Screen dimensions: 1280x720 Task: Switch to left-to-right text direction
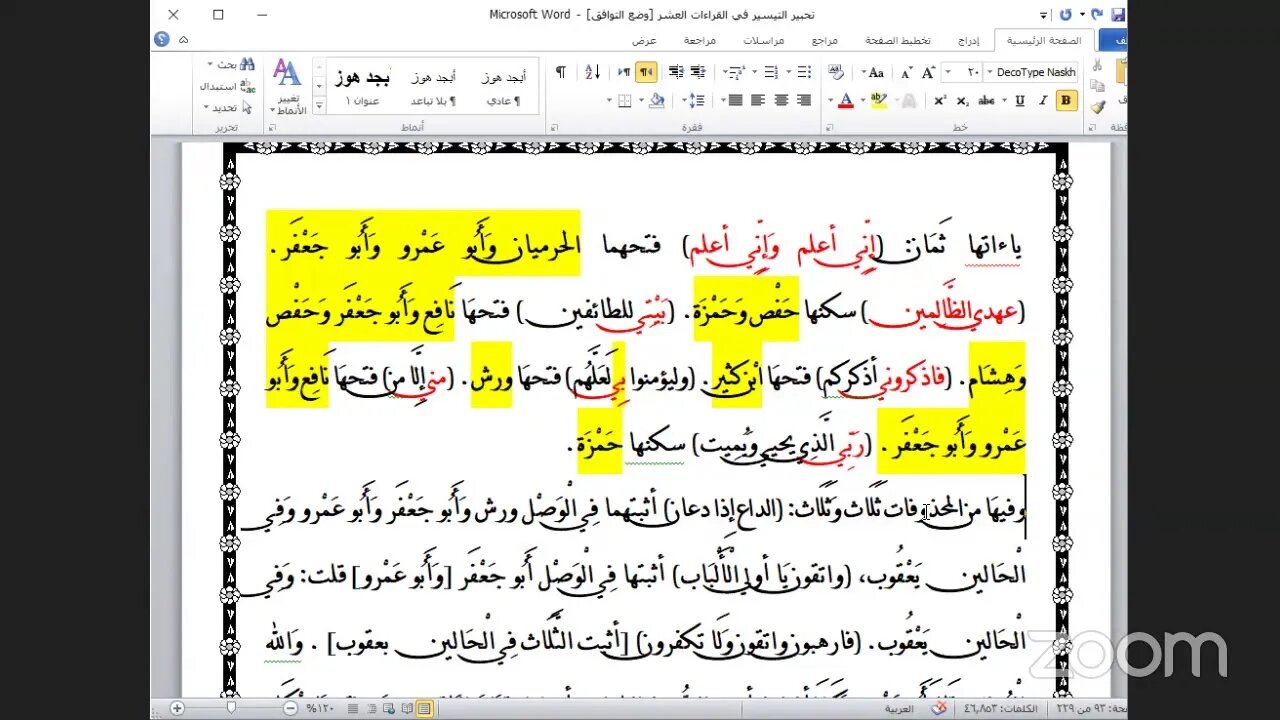(x=624, y=72)
